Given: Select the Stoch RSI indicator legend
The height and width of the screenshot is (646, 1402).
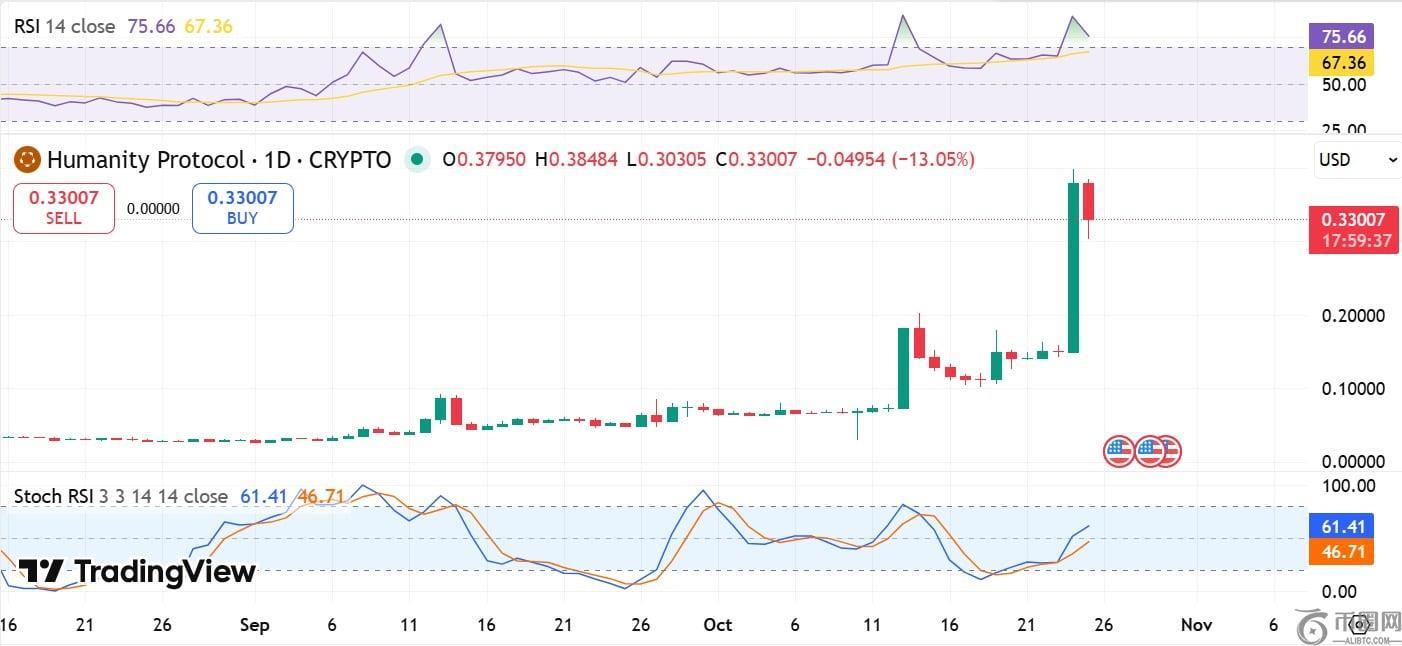Looking at the screenshot, I should [120, 496].
